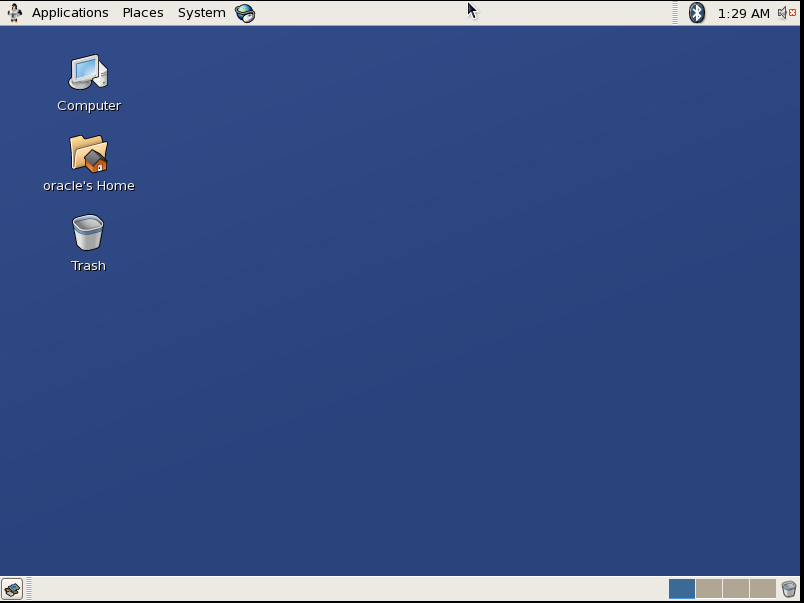Open the 1:29 AM clock applet
The height and width of the screenshot is (603, 804).
pos(743,13)
